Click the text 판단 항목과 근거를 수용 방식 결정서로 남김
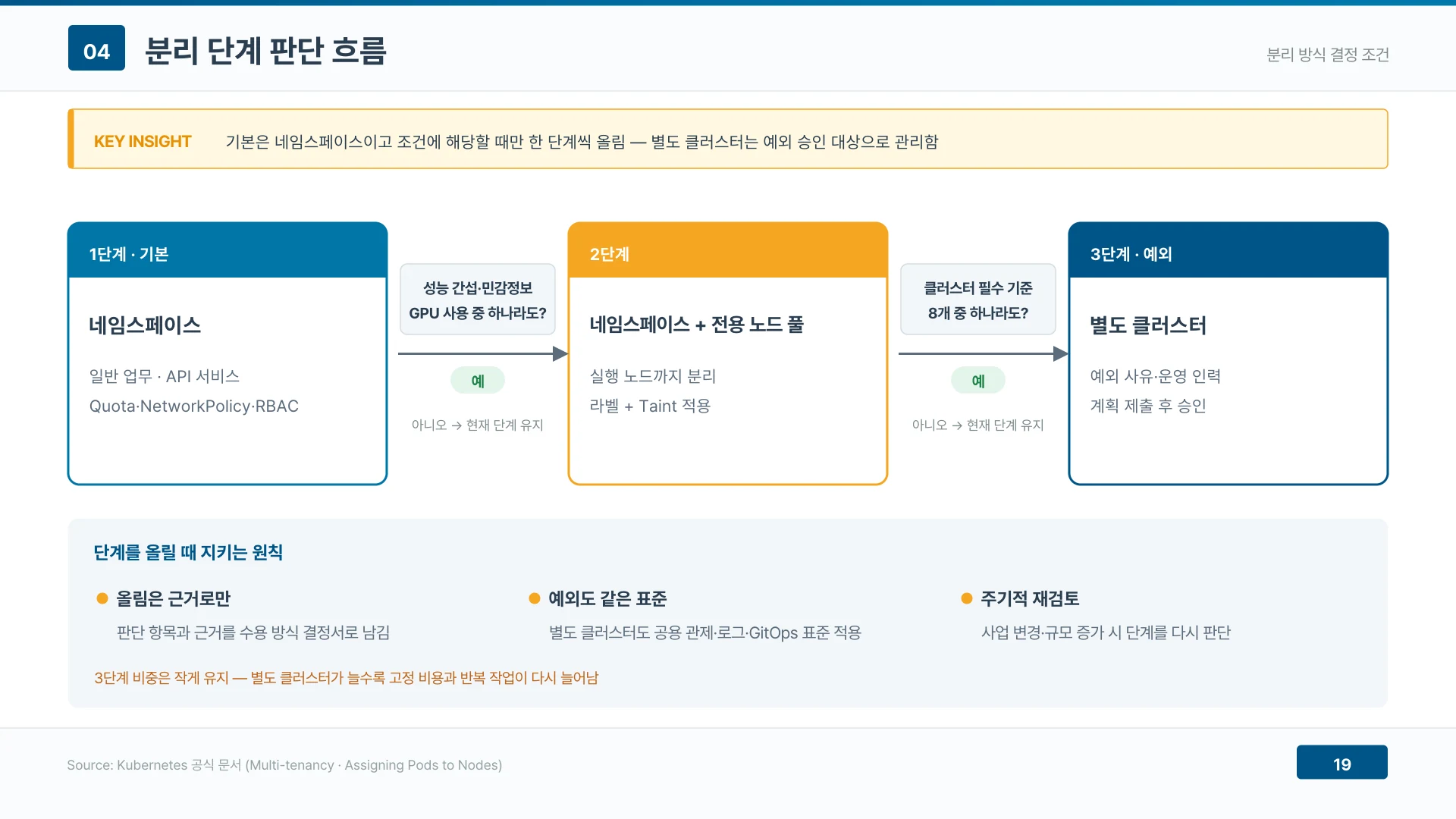This screenshot has height=819, width=1456. (253, 632)
